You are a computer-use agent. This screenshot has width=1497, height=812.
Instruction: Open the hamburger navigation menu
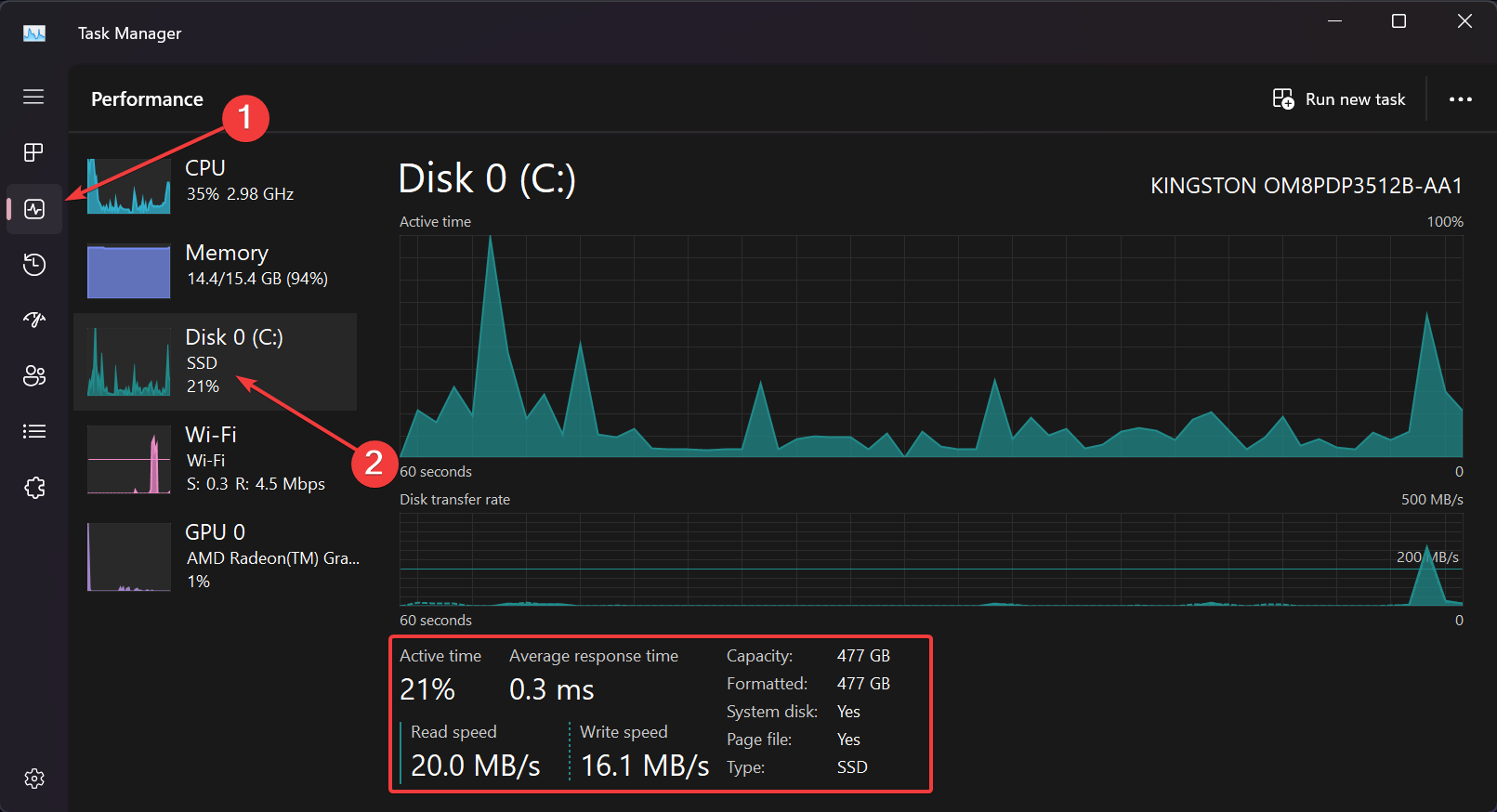click(33, 97)
